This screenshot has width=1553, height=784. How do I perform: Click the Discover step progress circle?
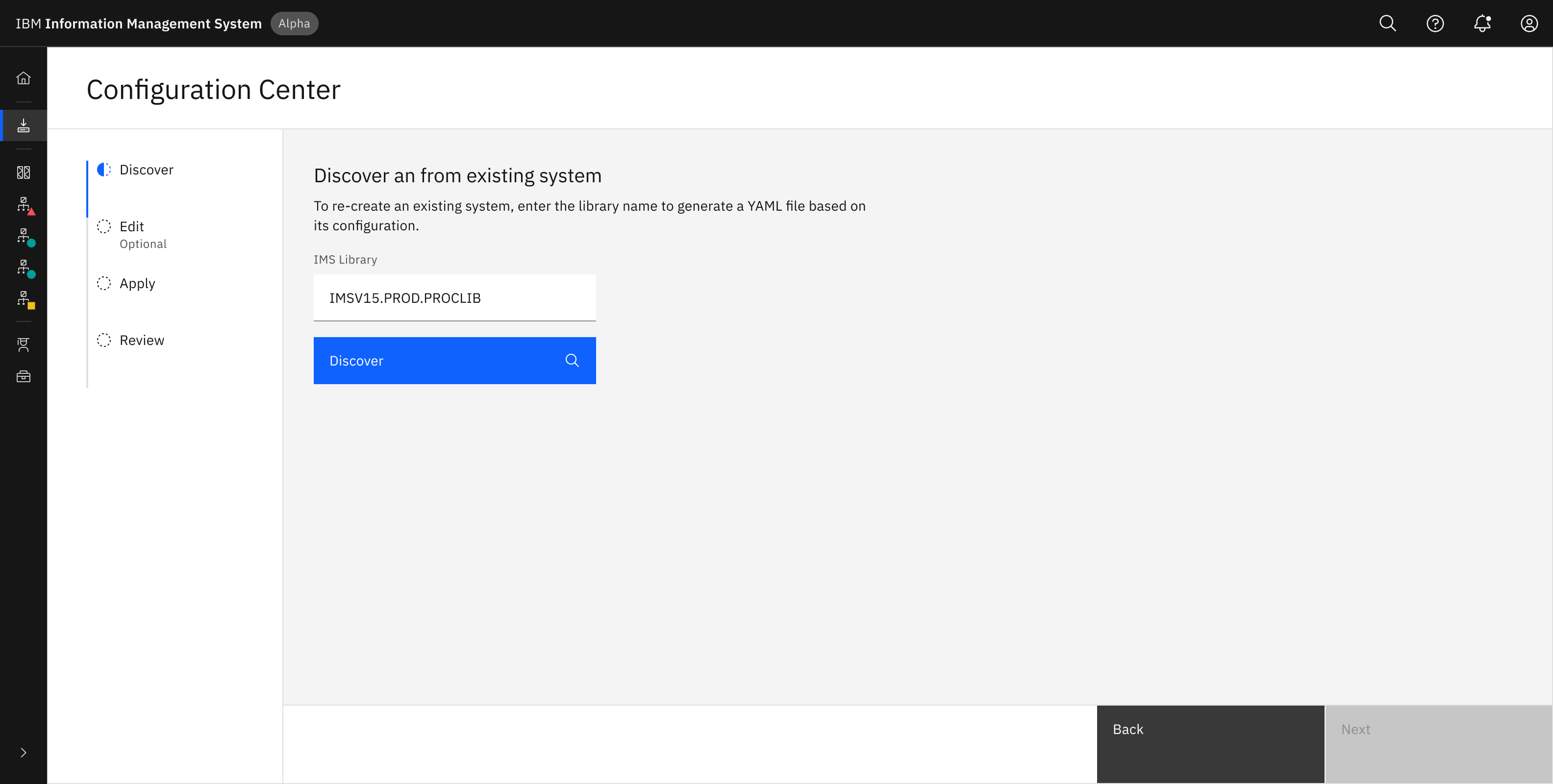104,170
